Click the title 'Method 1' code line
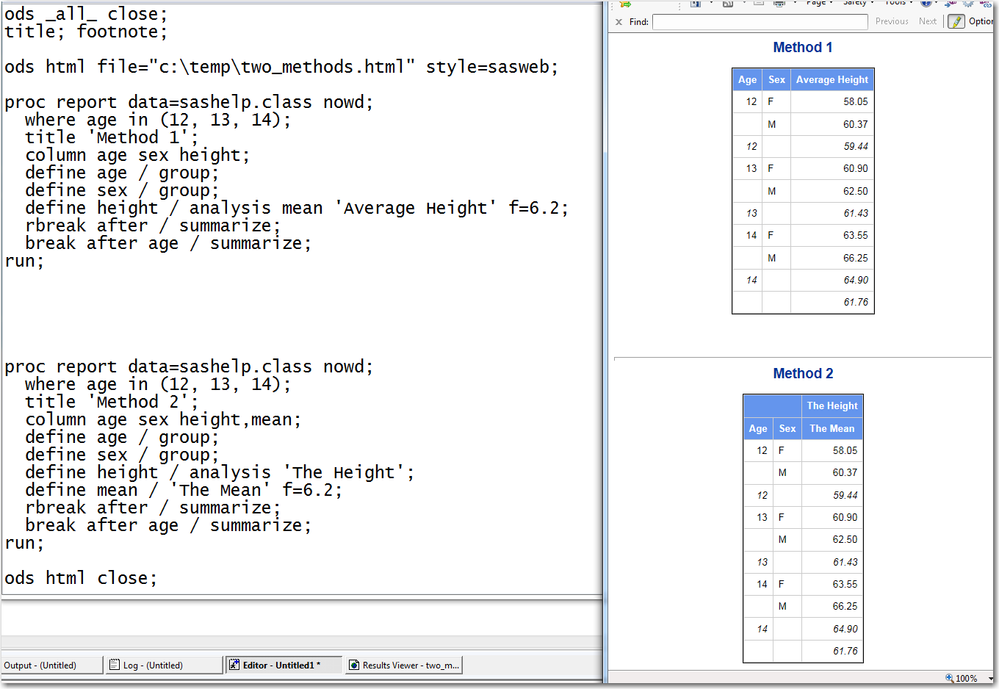Viewport: 999px width, 689px height. (x=111, y=137)
